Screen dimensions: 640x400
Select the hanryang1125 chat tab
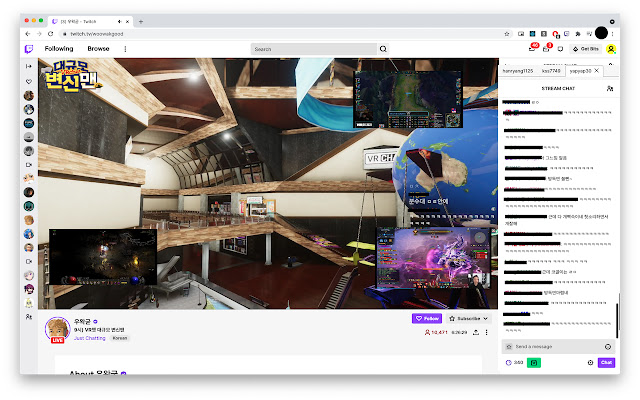(x=518, y=71)
